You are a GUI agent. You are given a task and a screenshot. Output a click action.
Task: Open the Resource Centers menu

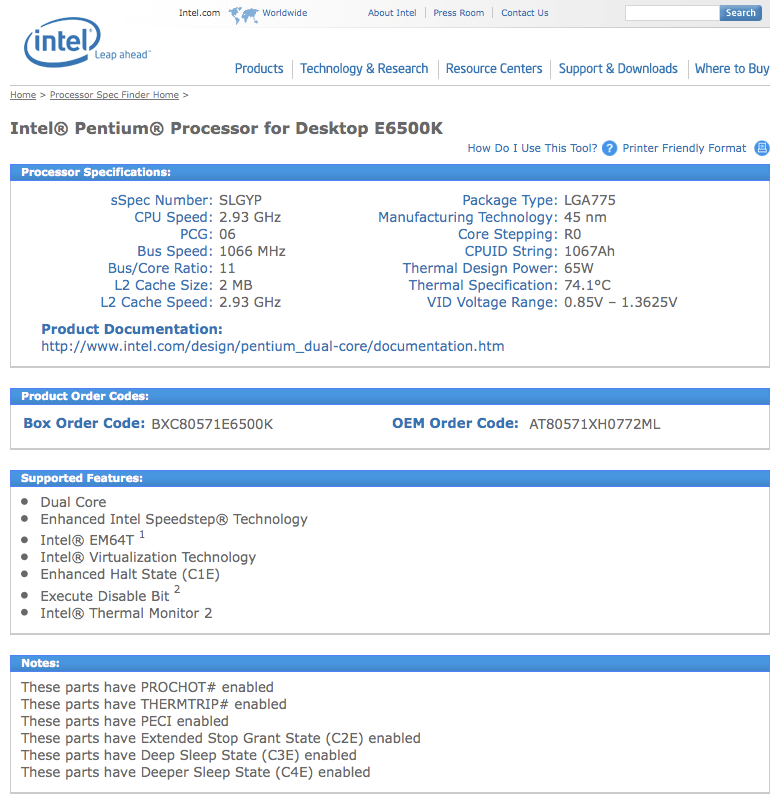click(494, 69)
